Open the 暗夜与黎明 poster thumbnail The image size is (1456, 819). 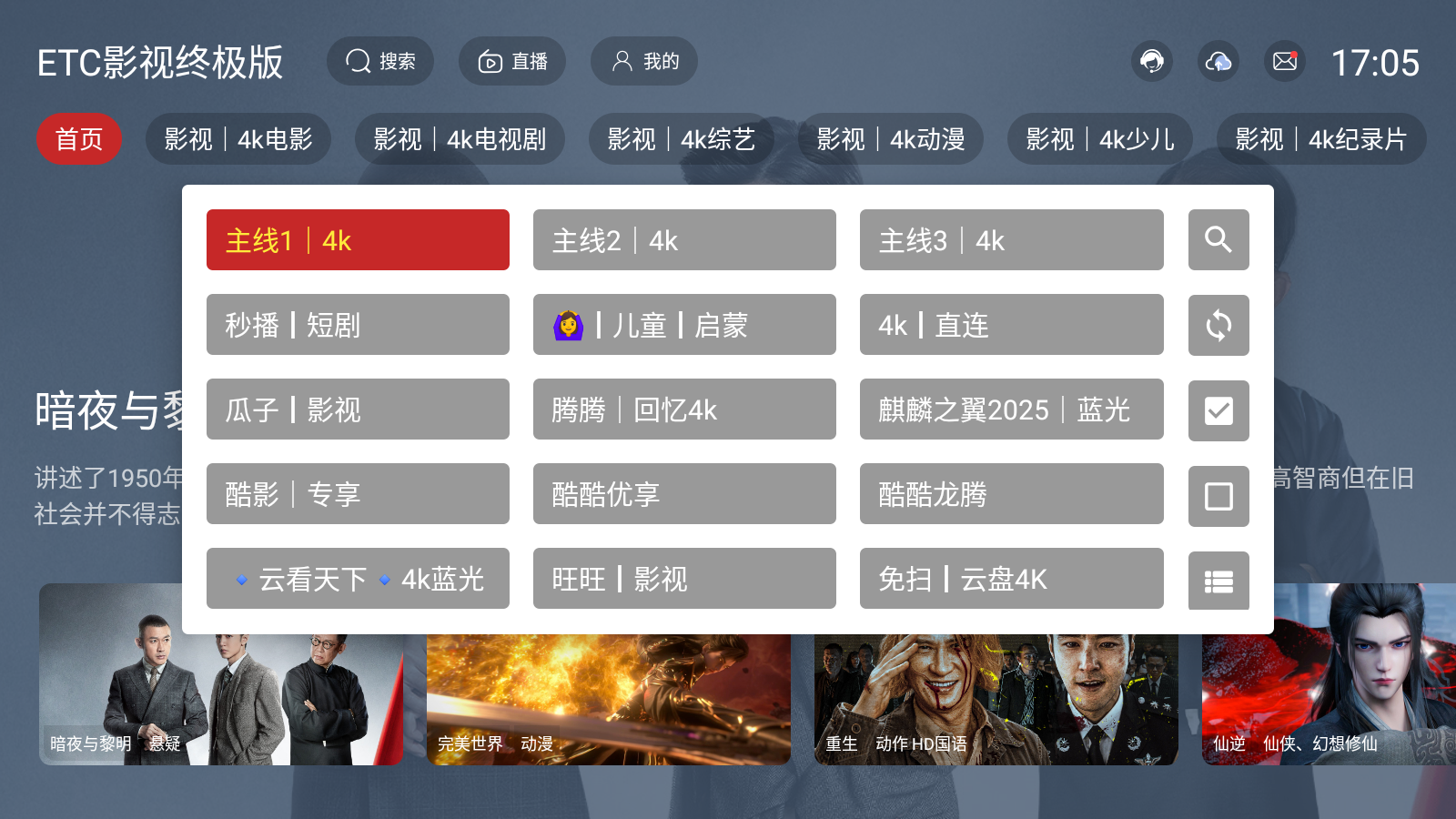[x=221, y=674]
